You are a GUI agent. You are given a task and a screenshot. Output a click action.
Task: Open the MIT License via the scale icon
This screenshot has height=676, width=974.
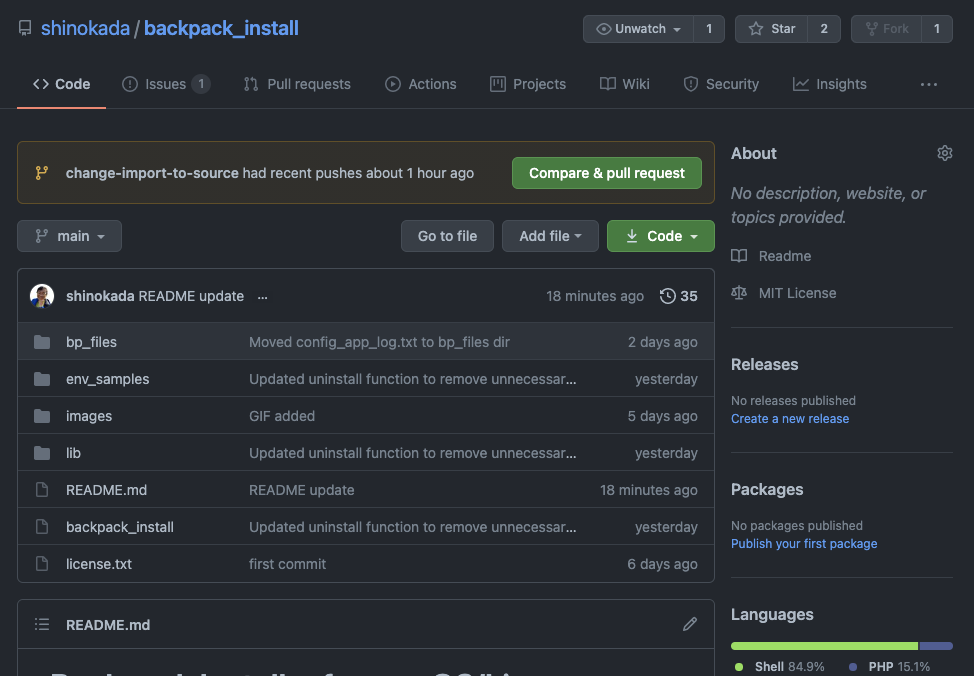tap(738, 293)
